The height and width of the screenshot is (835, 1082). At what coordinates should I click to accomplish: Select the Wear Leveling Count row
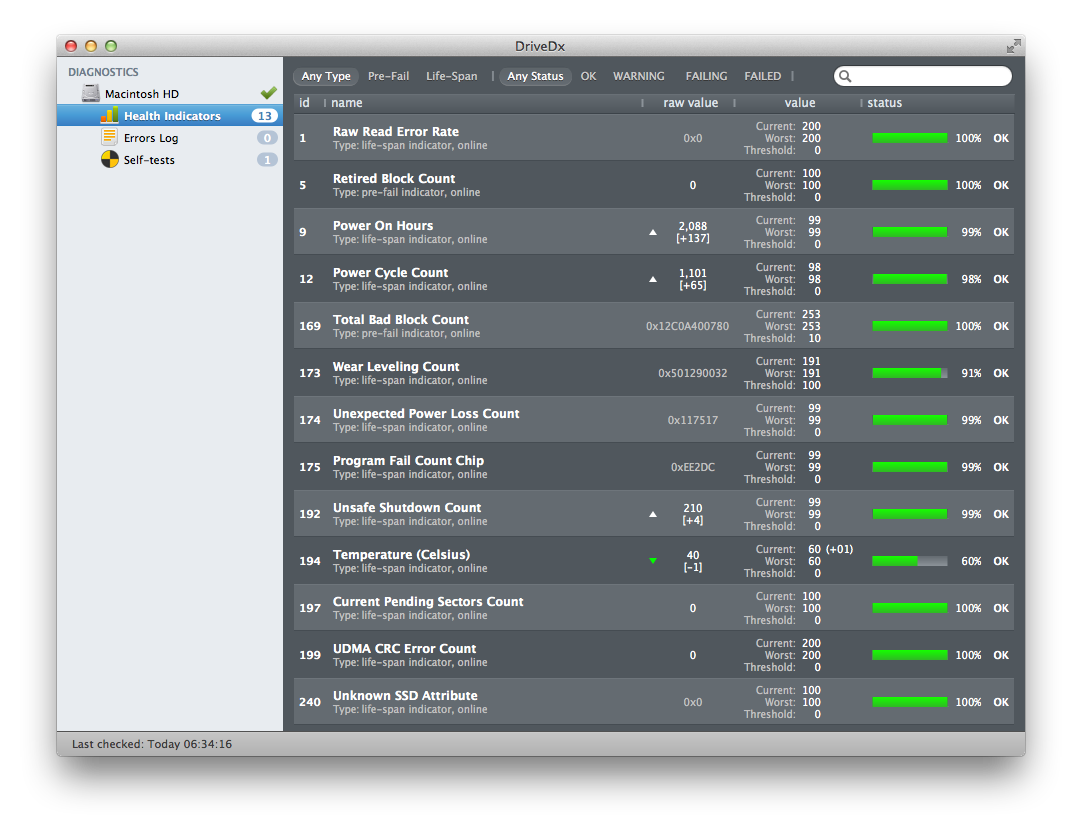tap(654, 373)
